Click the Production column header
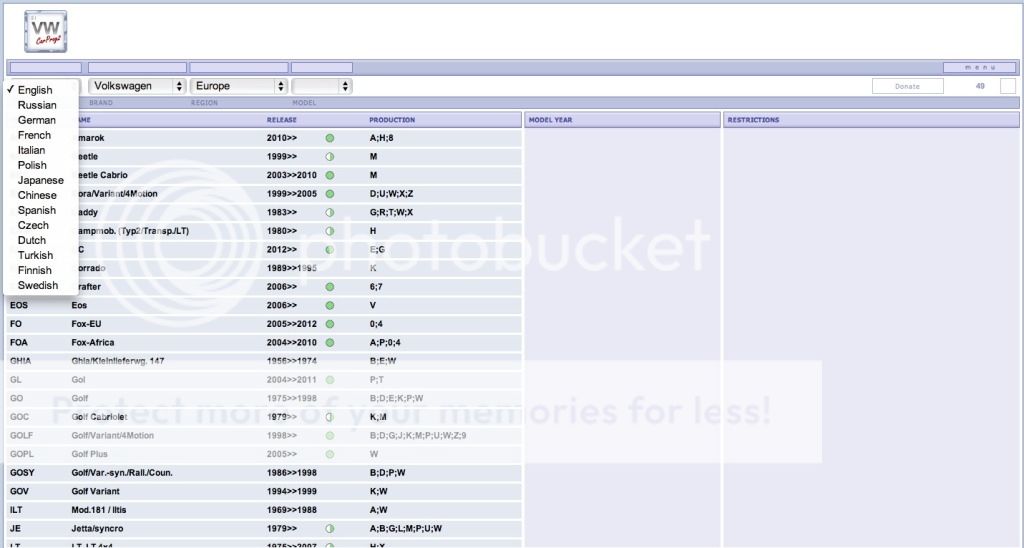The height and width of the screenshot is (548, 1024). click(x=392, y=120)
